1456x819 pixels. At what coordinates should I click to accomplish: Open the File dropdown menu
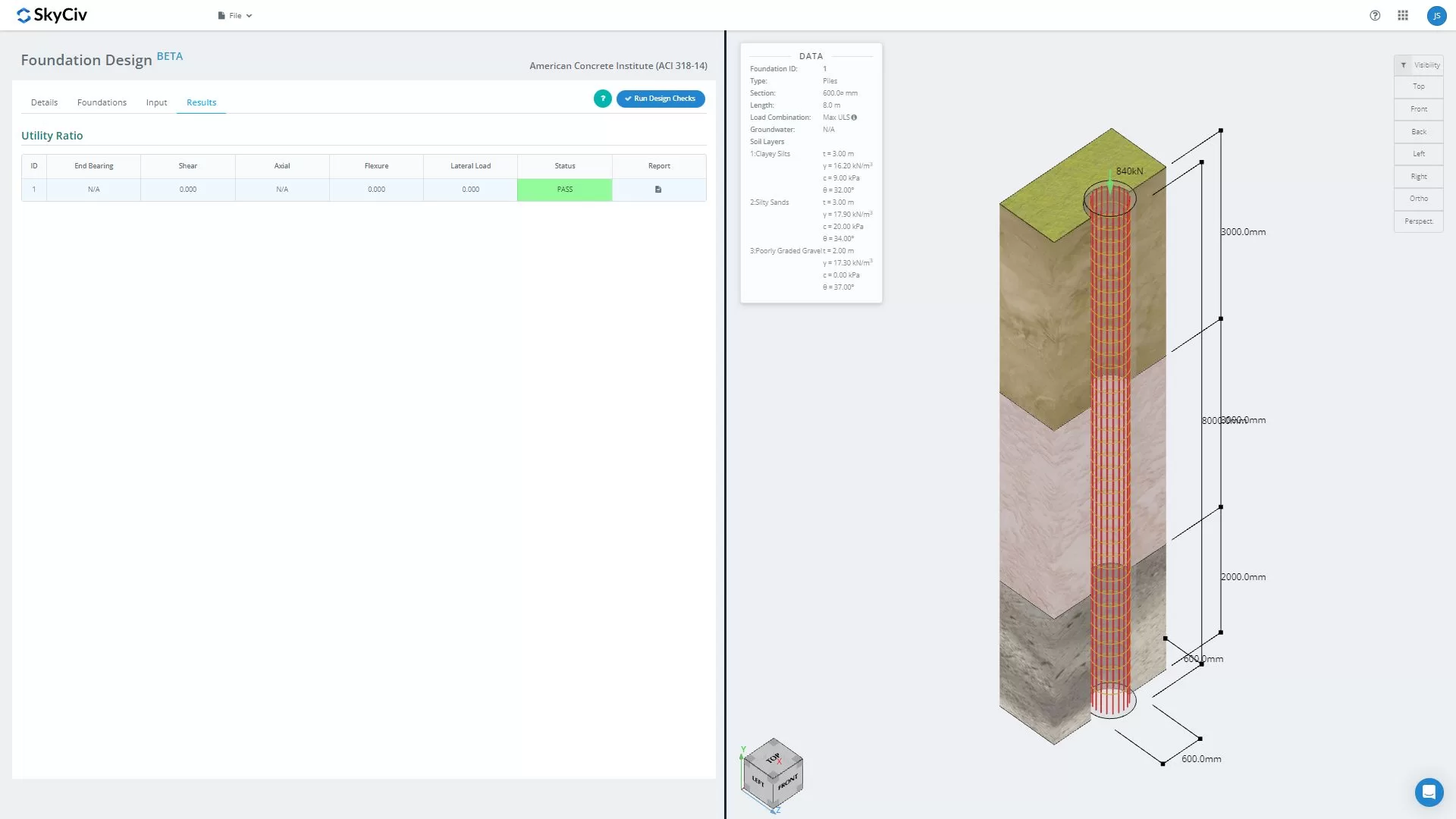pos(235,15)
